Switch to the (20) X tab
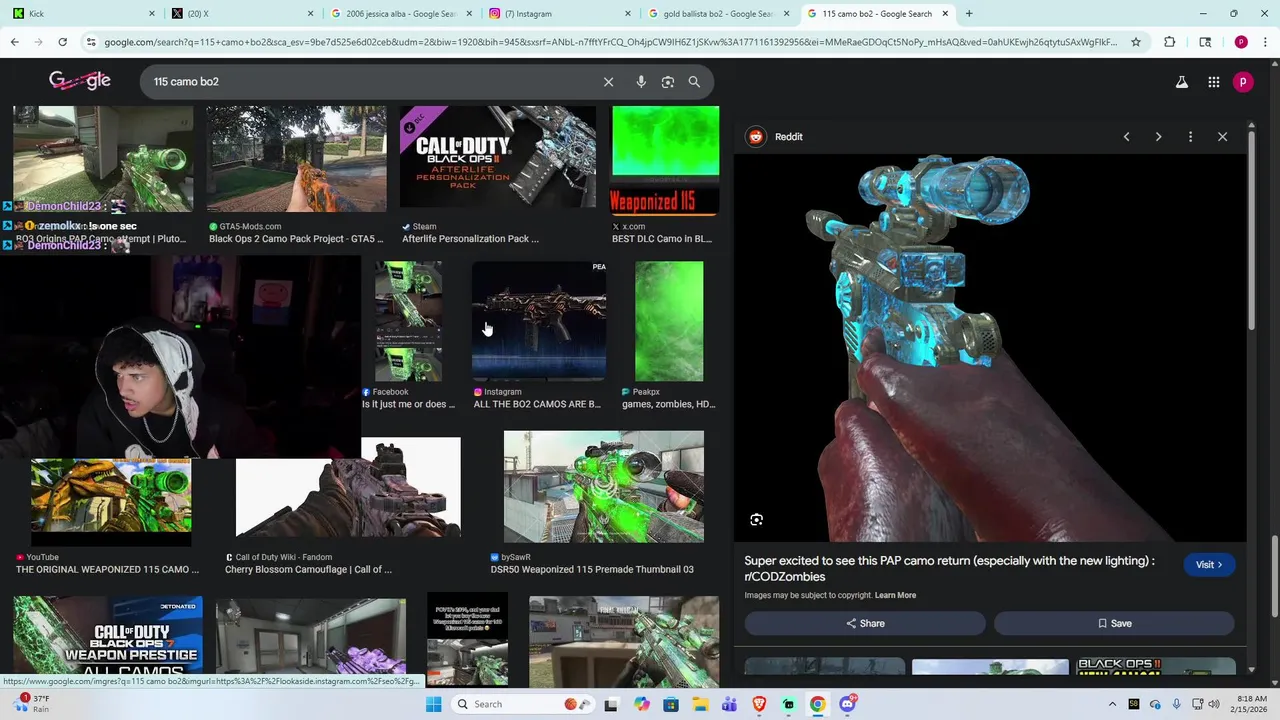This screenshot has width=1280, height=720. [x=242, y=14]
